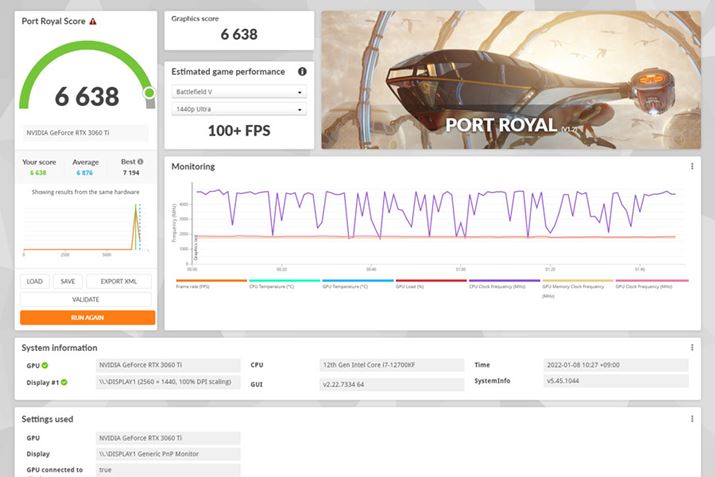Click the GPU value in Settings used
The height and width of the screenshot is (477, 715).
click(168, 438)
